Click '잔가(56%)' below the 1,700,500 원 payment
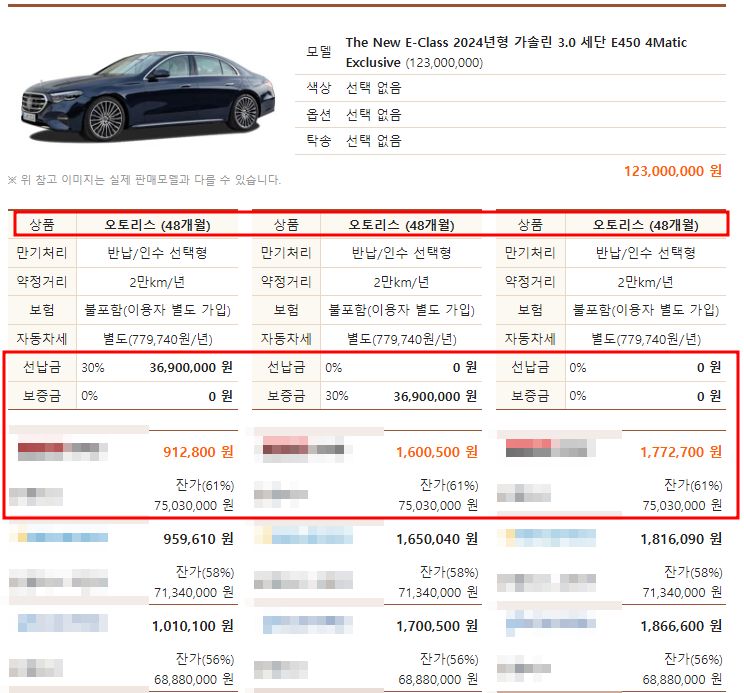The width and height of the screenshot is (744, 693). 449,659
